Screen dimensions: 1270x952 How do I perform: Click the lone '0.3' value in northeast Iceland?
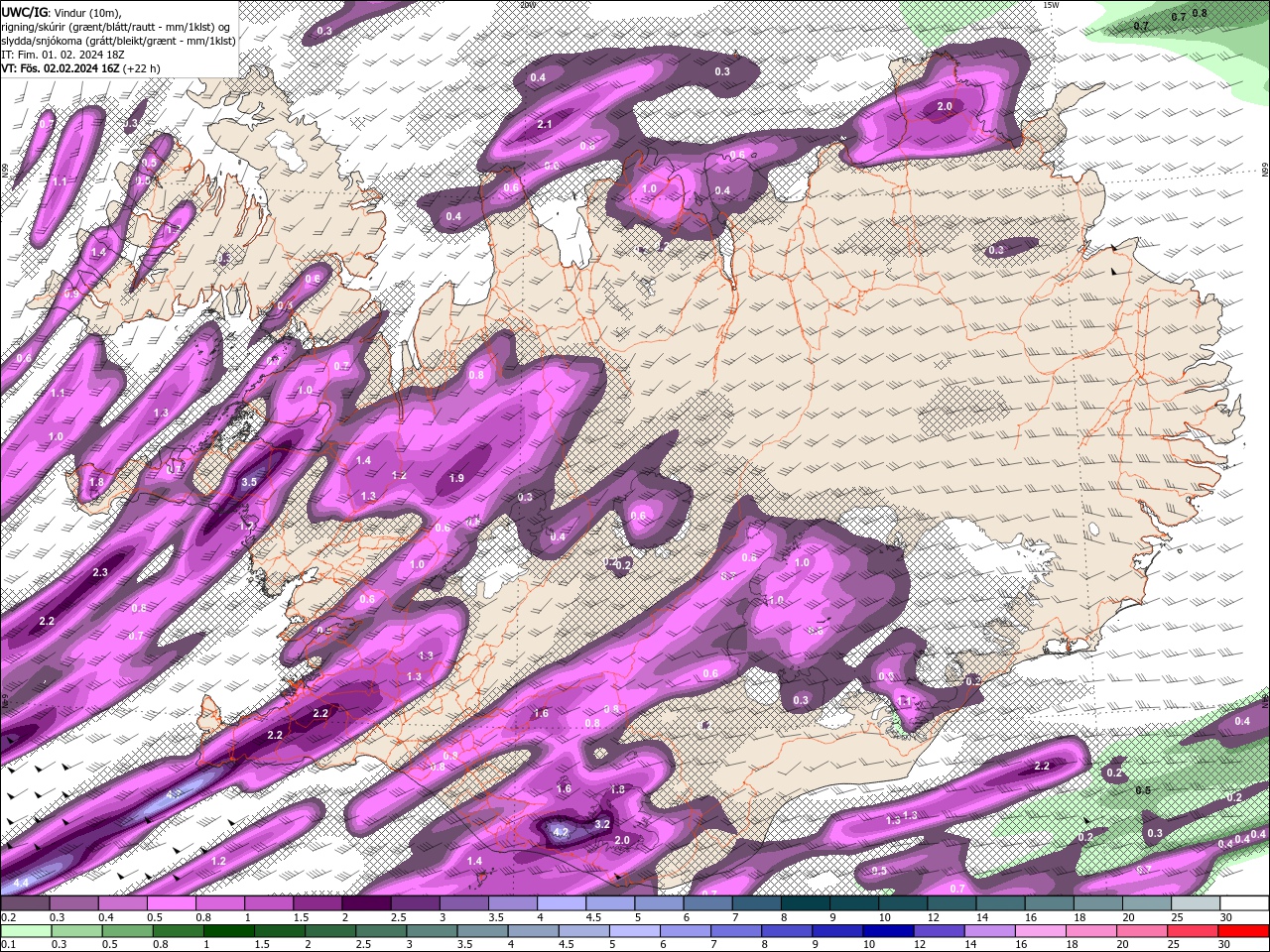tap(996, 250)
